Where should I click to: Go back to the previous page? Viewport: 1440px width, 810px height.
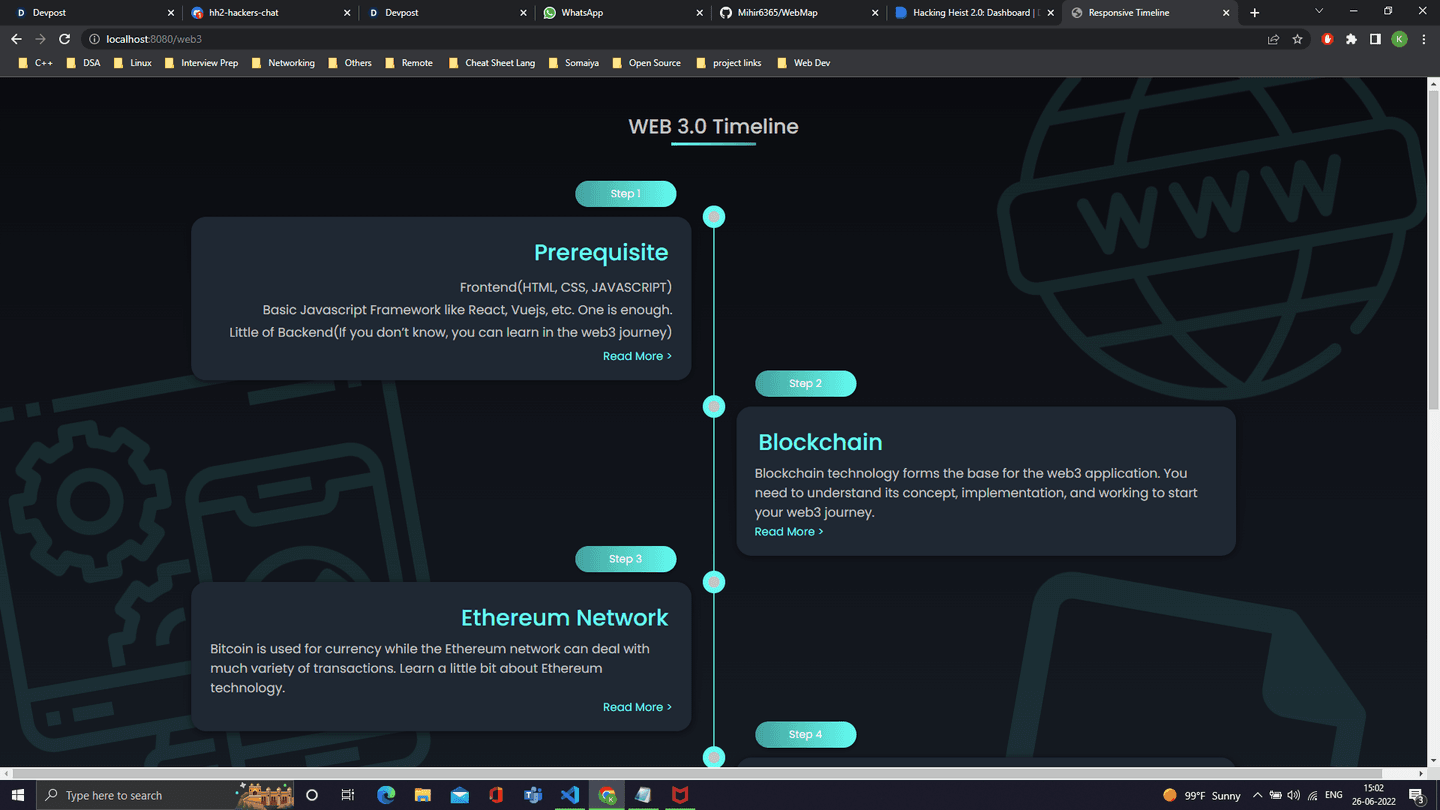tap(16, 39)
